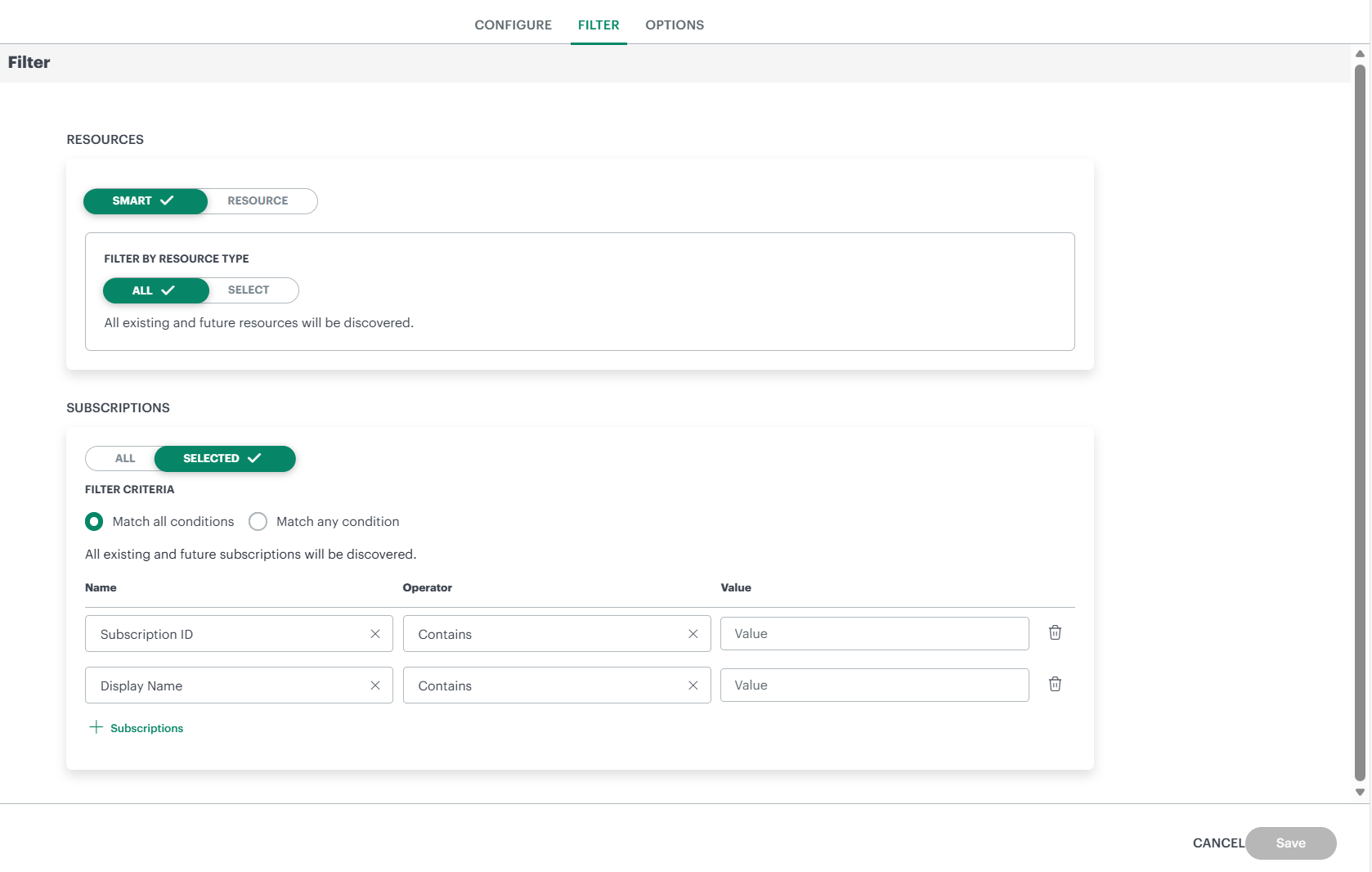Switch to the CONFIGURE tab

[513, 25]
